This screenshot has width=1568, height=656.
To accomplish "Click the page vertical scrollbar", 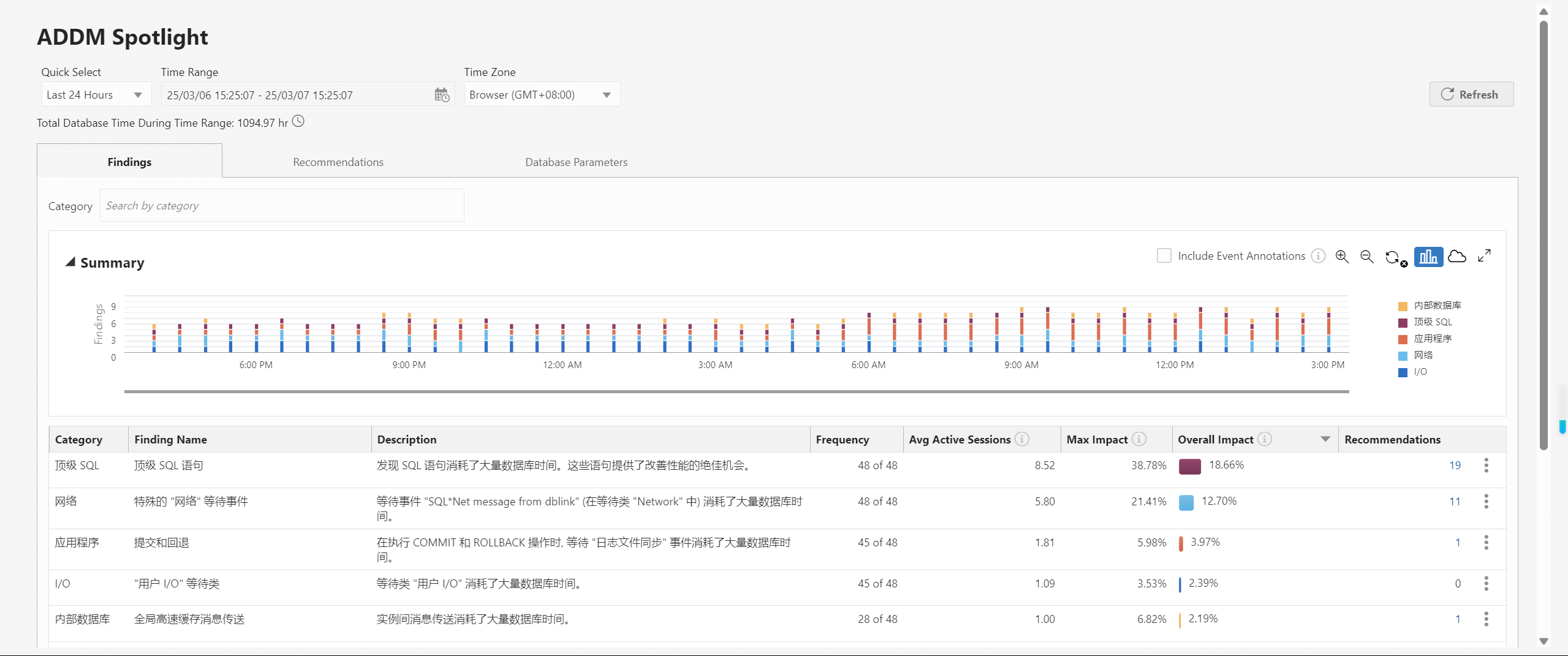I will pos(1544,236).
